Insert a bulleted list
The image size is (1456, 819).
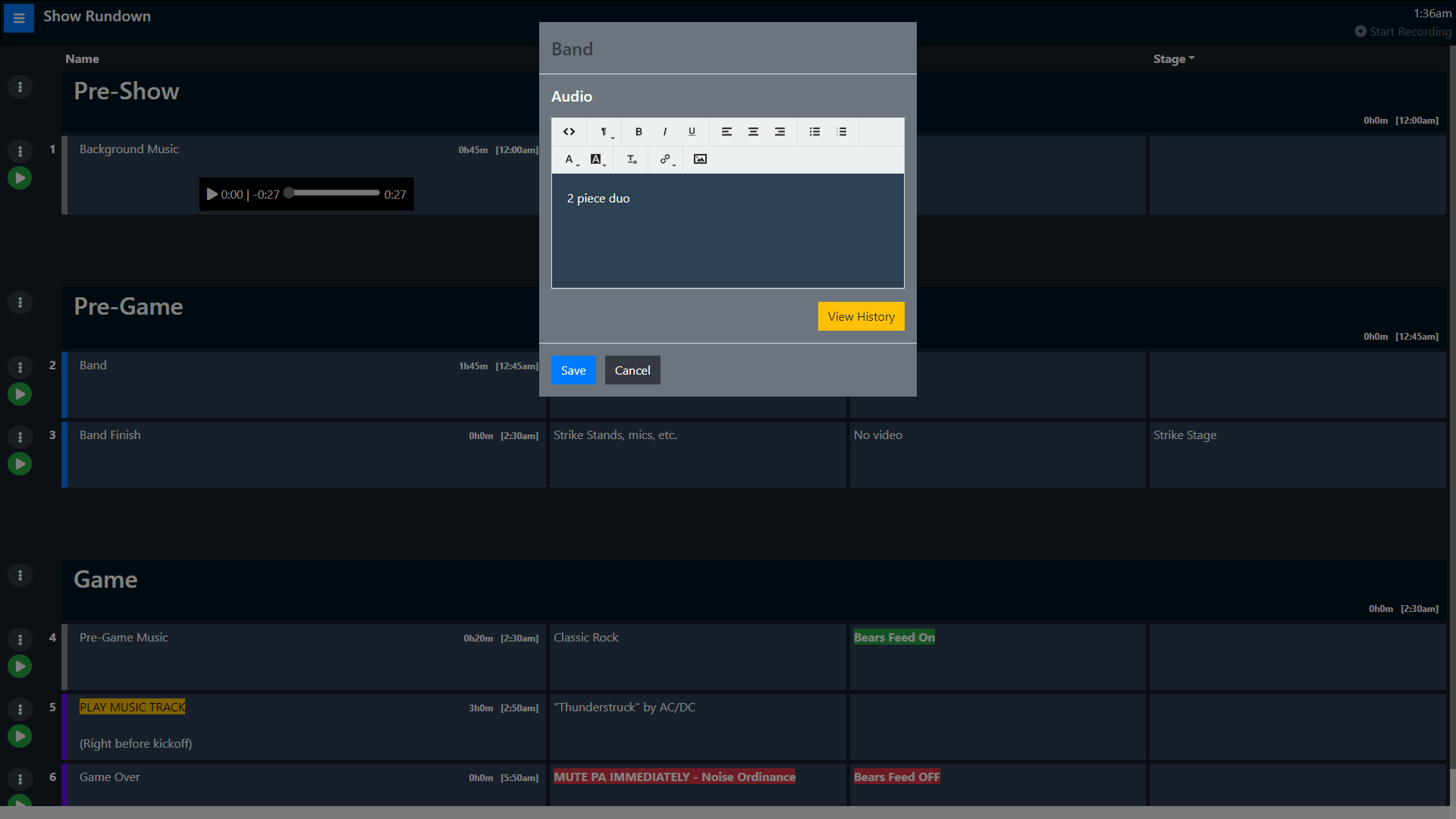coord(814,131)
